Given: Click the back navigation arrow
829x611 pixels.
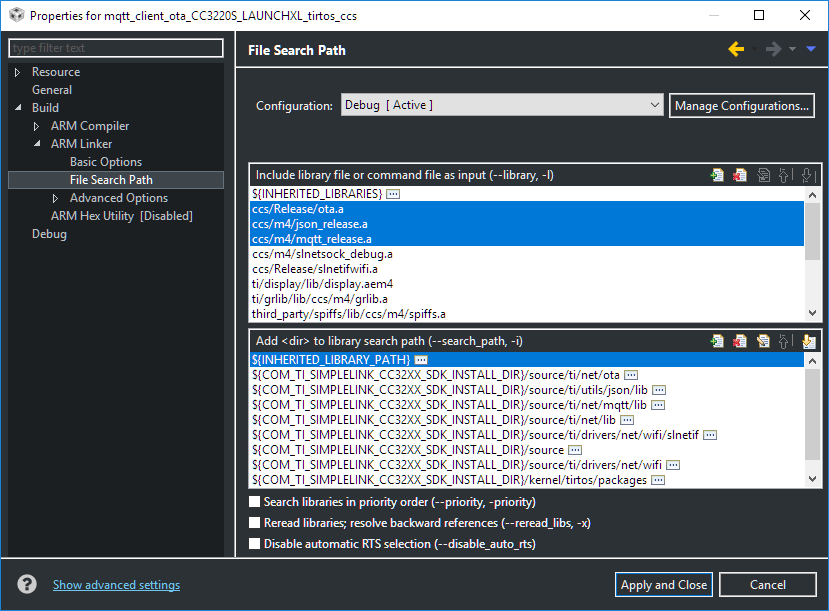Looking at the screenshot, I should click(737, 47).
